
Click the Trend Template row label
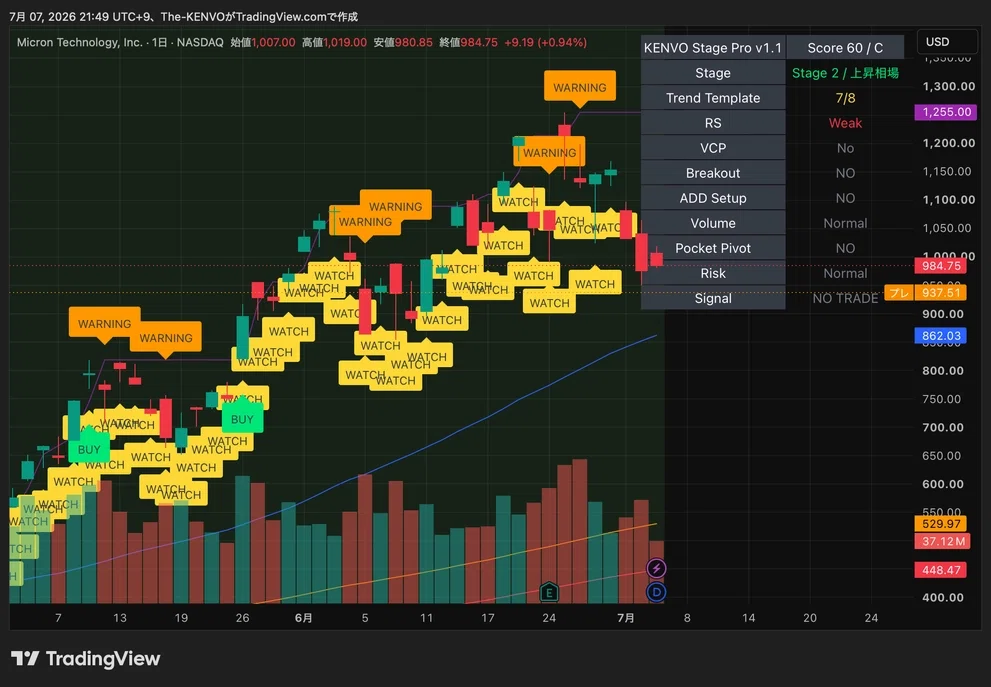point(713,98)
